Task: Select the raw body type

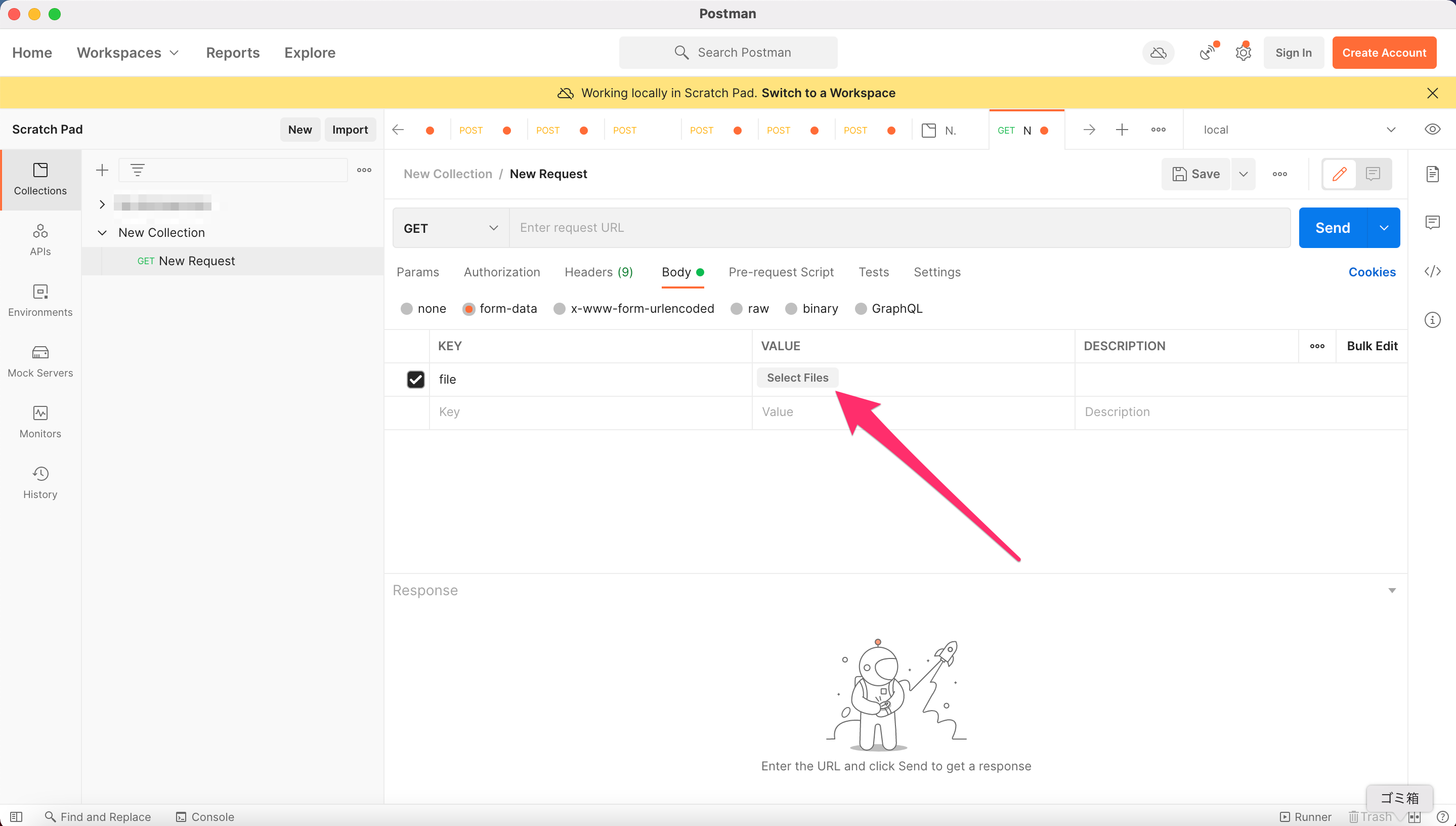Action: tap(737, 309)
